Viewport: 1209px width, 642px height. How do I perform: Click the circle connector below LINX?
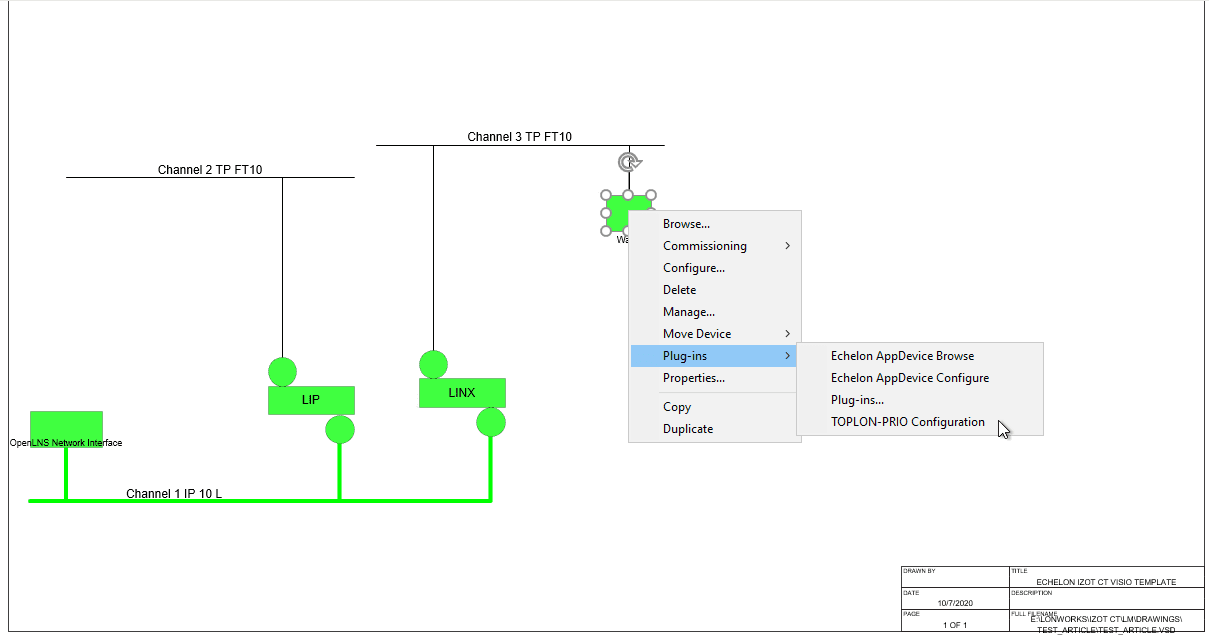pyautogui.click(x=490, y=422)
